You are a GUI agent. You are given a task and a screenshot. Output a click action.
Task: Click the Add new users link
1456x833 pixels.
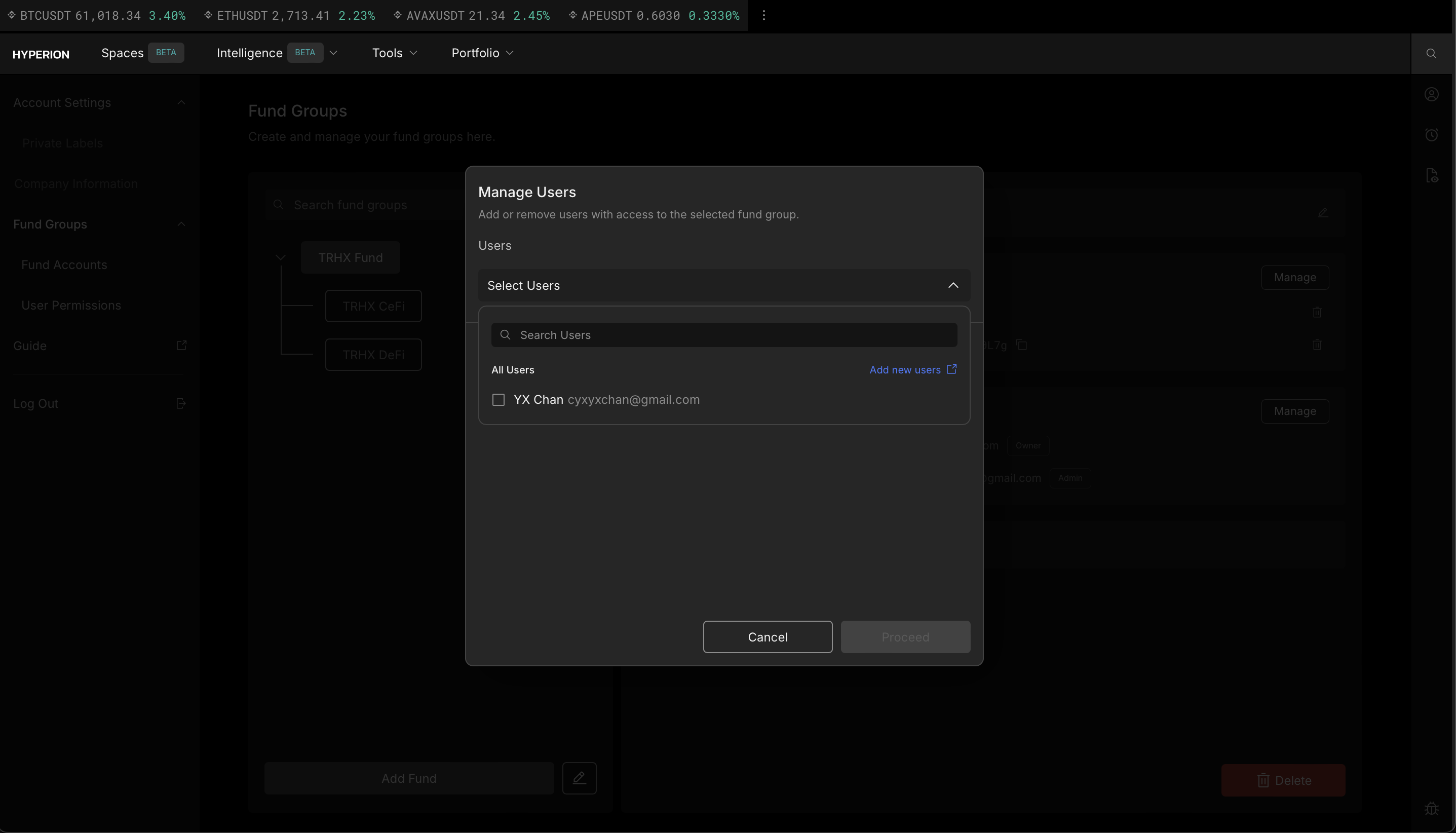tap(905, 370)
